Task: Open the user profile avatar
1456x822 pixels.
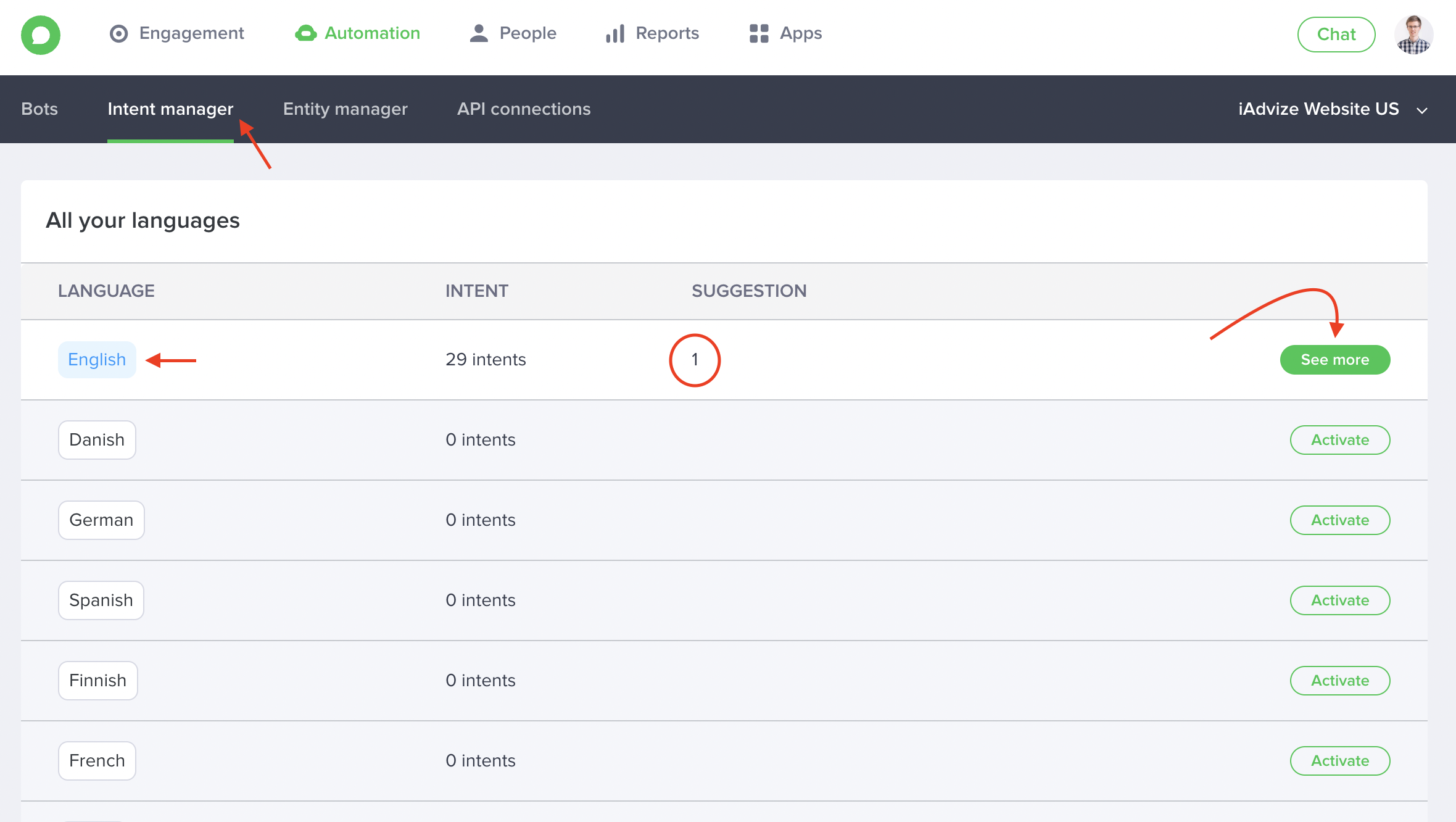Action: [1413, 35]
